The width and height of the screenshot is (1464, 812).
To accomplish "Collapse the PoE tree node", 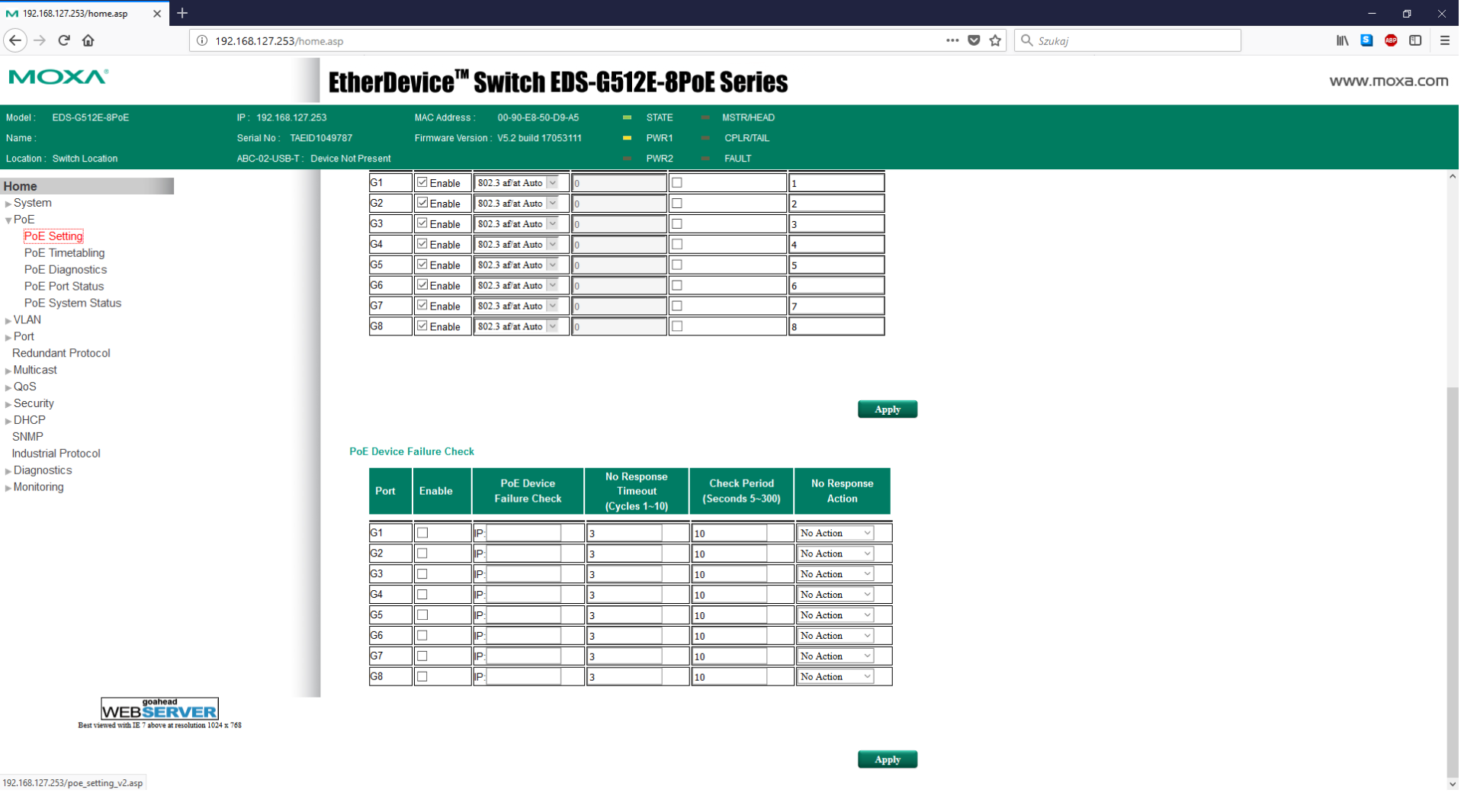I will 8,220.
